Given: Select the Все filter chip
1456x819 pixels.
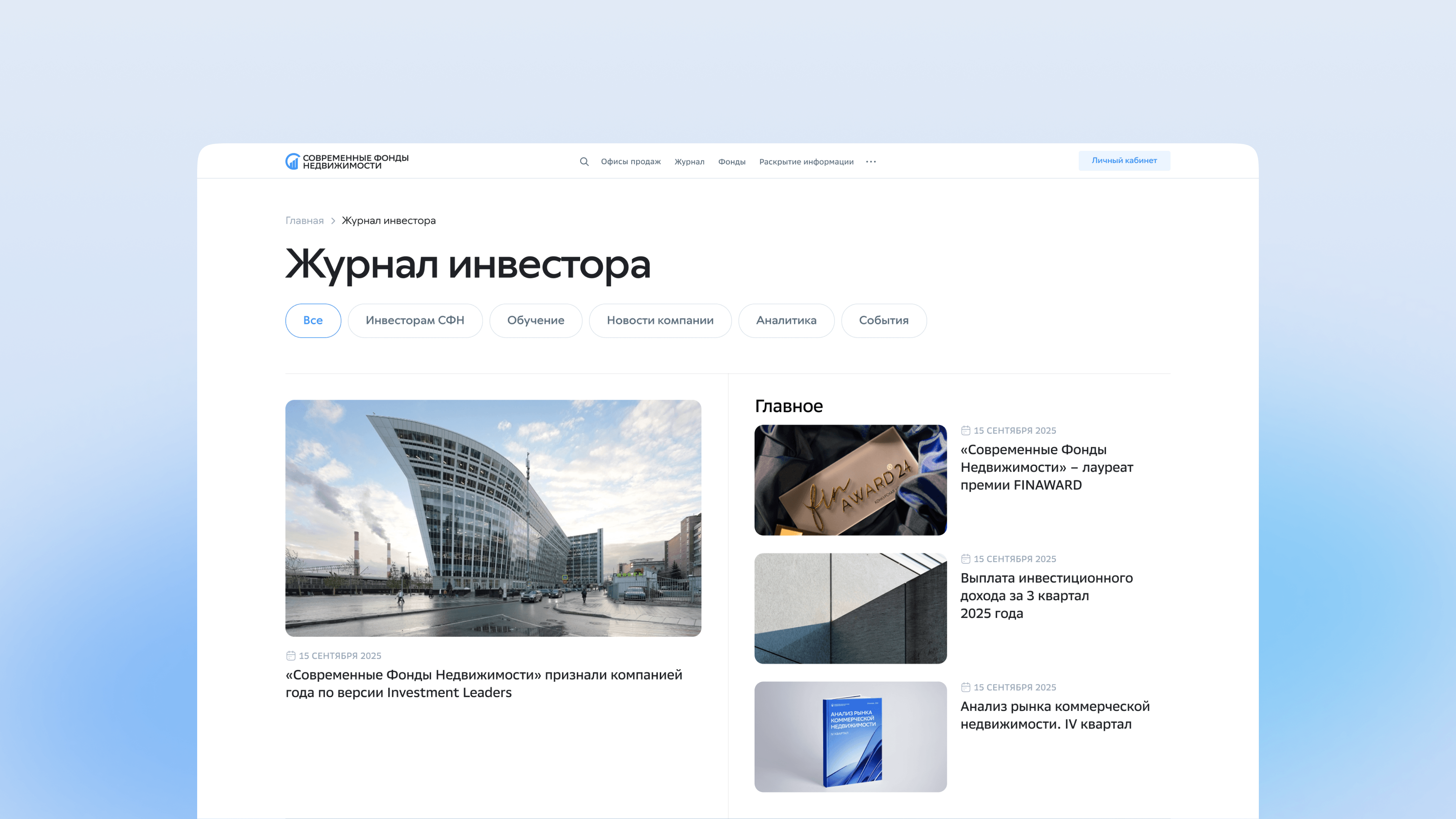Looking at the screenshot, I should pos(312,320).
